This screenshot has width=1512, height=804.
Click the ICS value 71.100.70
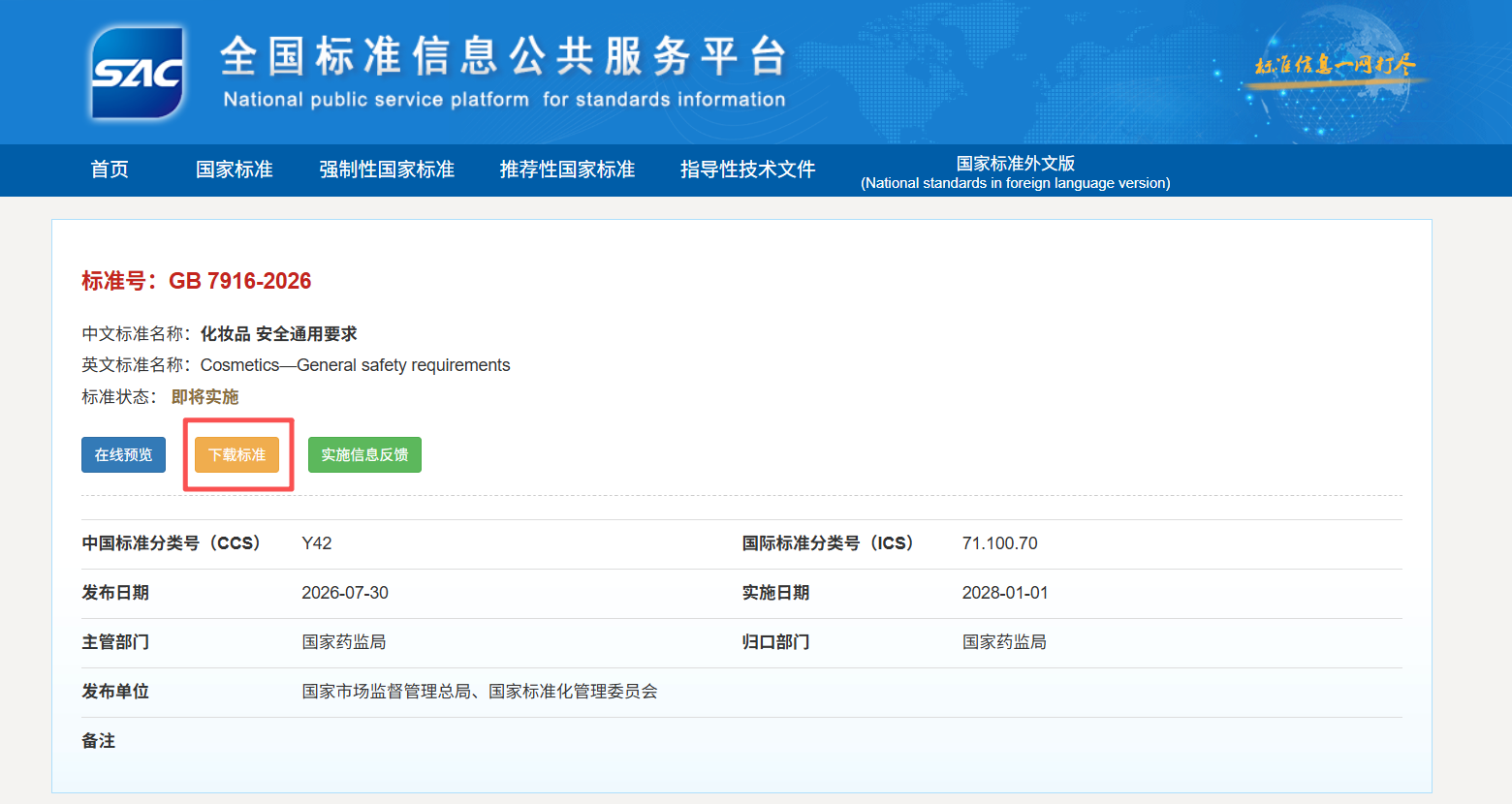click(999, 543)
